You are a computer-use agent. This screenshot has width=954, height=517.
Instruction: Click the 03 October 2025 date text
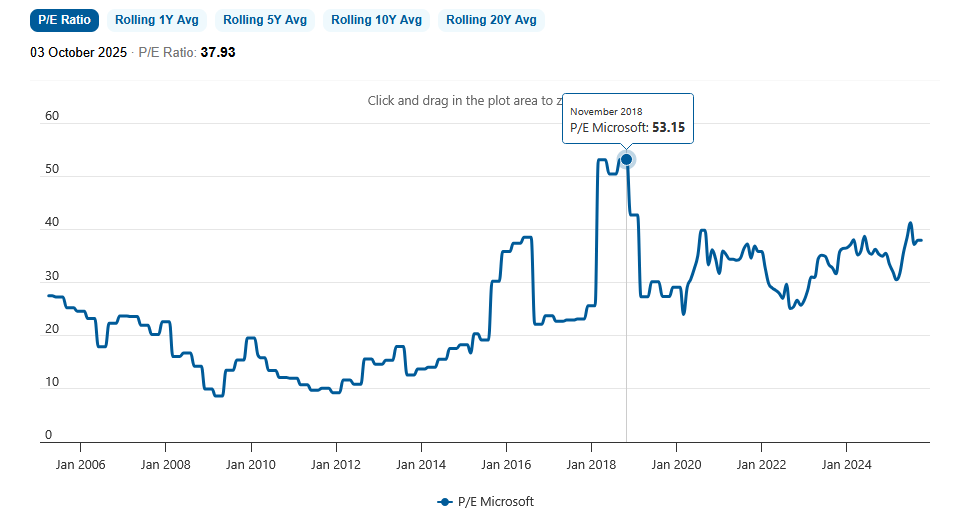79,52
